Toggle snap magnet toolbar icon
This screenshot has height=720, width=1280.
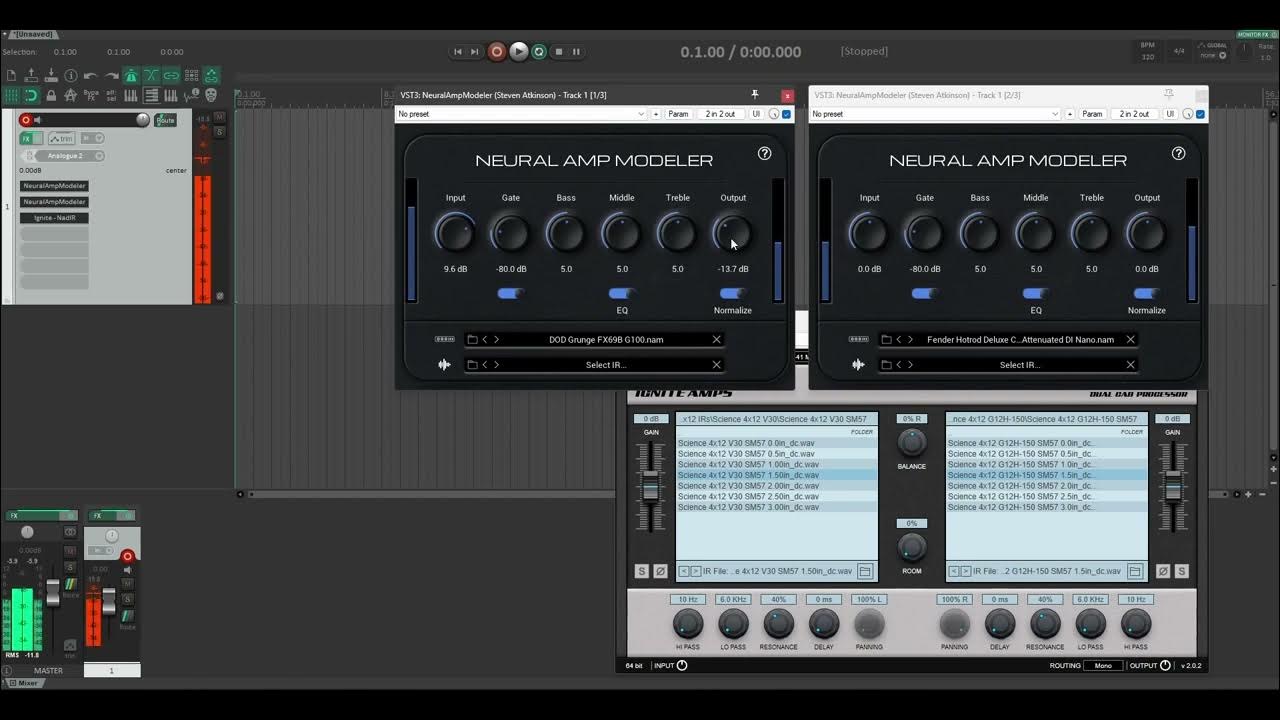(x=31, y=95)
